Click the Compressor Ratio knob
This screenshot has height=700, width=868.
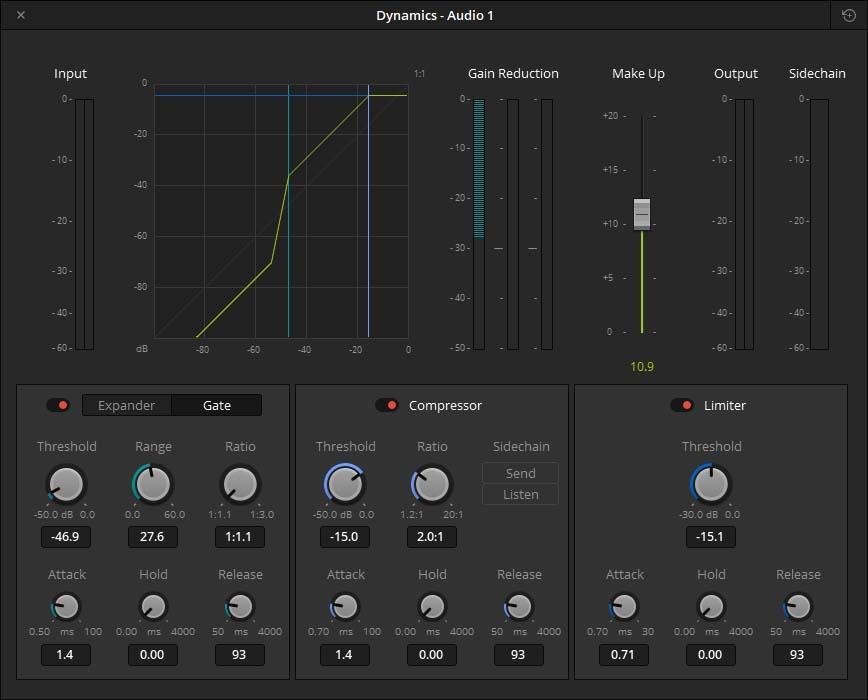(x=432, y=485)
